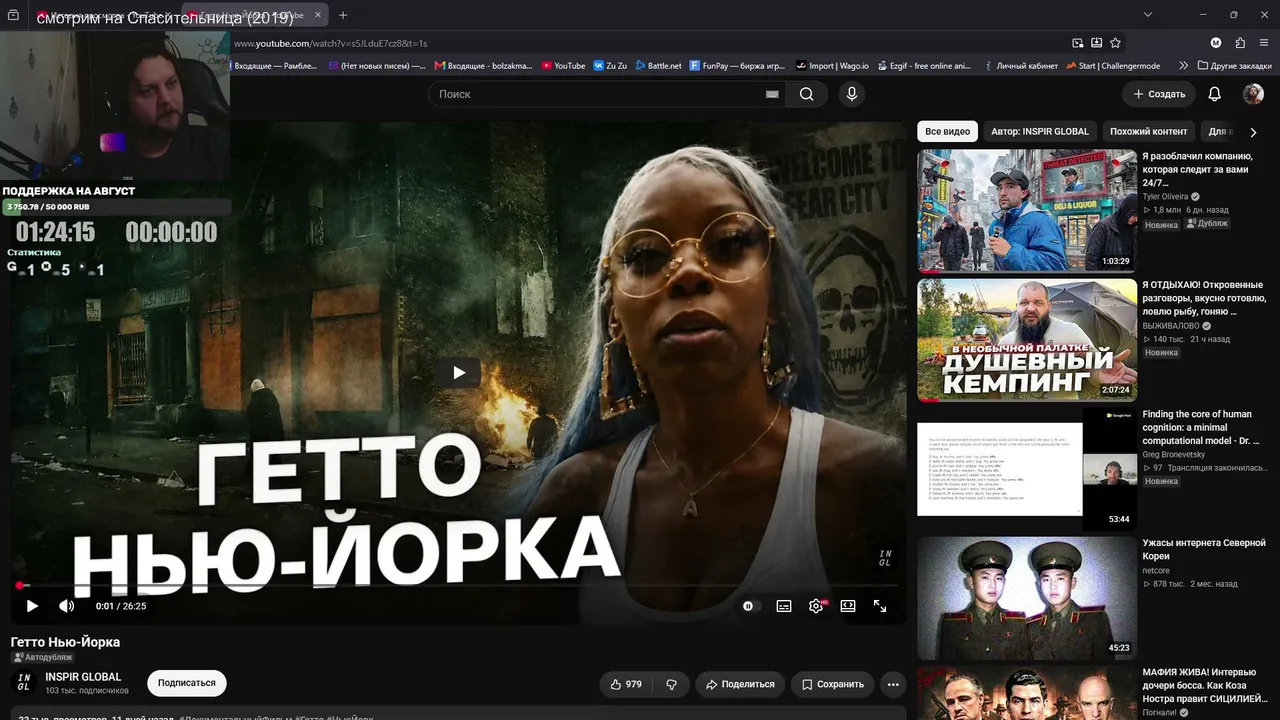The image size is (1280, 720).
Task: Open the tab list dropdown arrow
Action: point(1148,15)
